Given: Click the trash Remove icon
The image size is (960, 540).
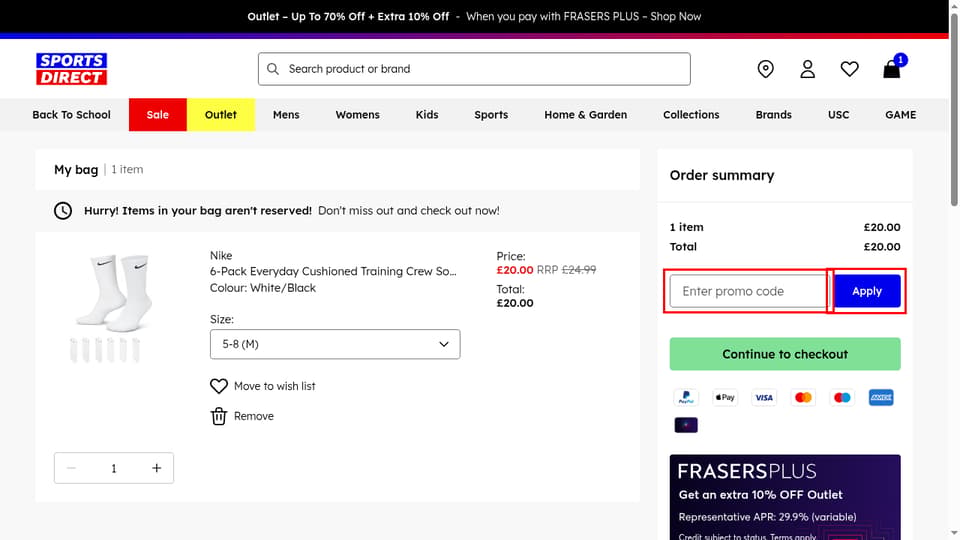Looking at the screenshot, I should [x=219, y=416].
